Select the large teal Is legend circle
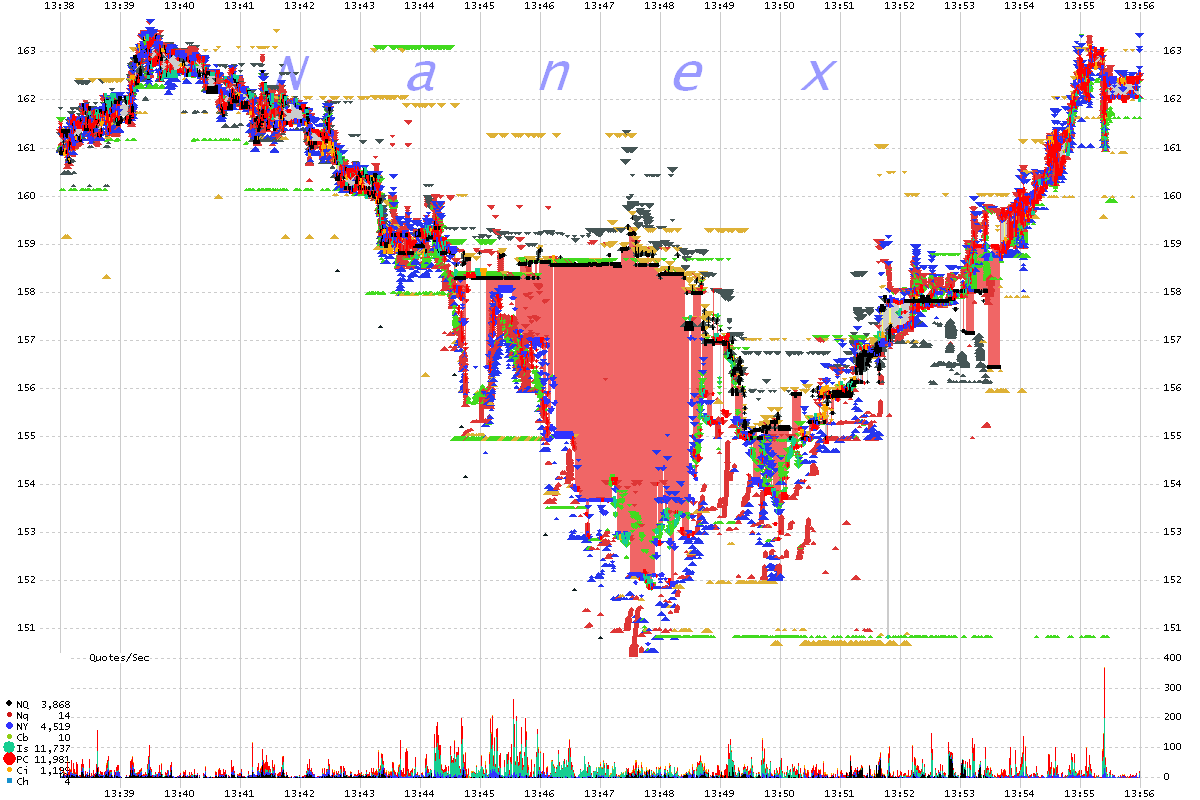Viewport: 1200px width, 800px height. point(9,748)
